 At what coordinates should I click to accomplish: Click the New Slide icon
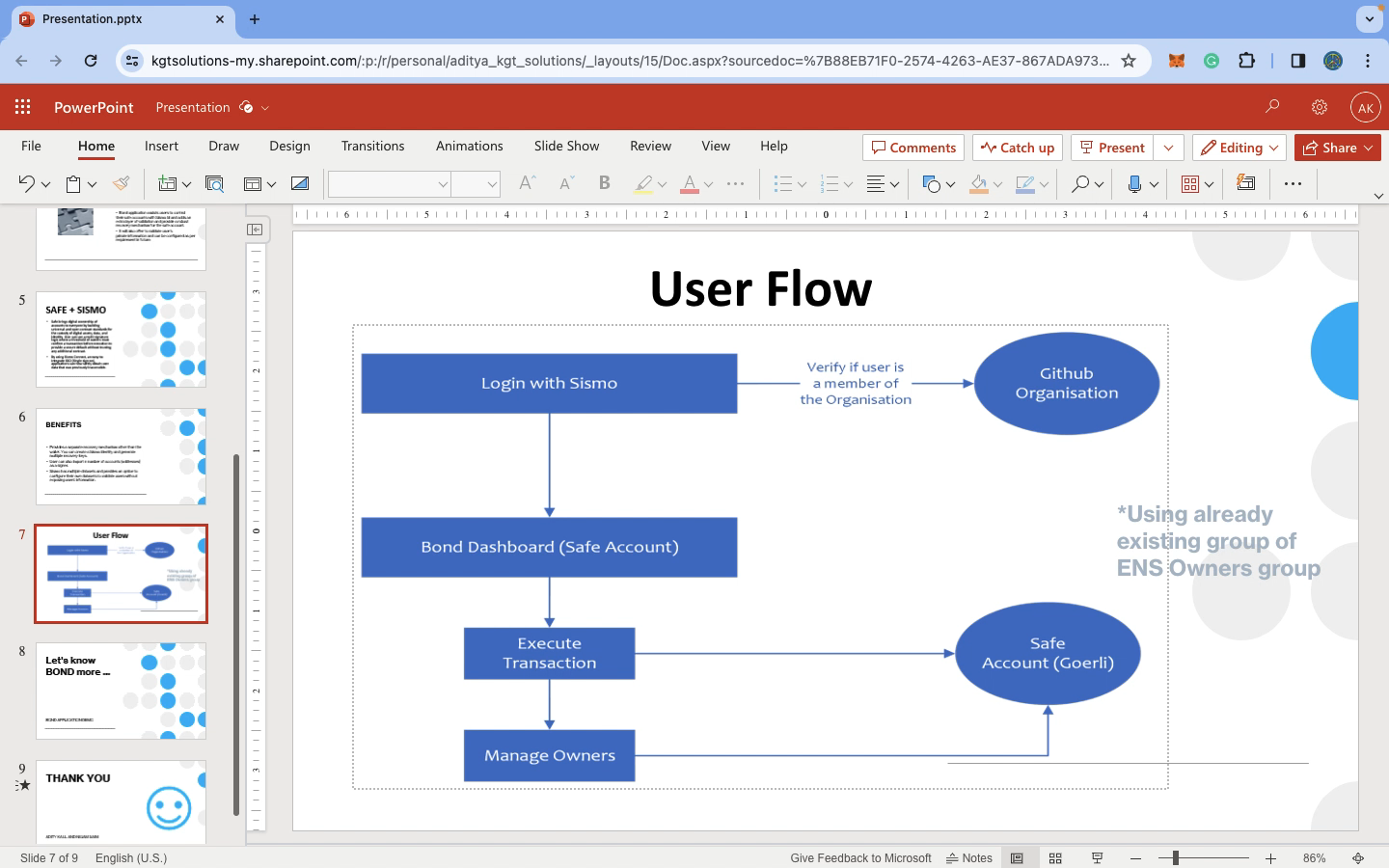[x=168, y=183]
